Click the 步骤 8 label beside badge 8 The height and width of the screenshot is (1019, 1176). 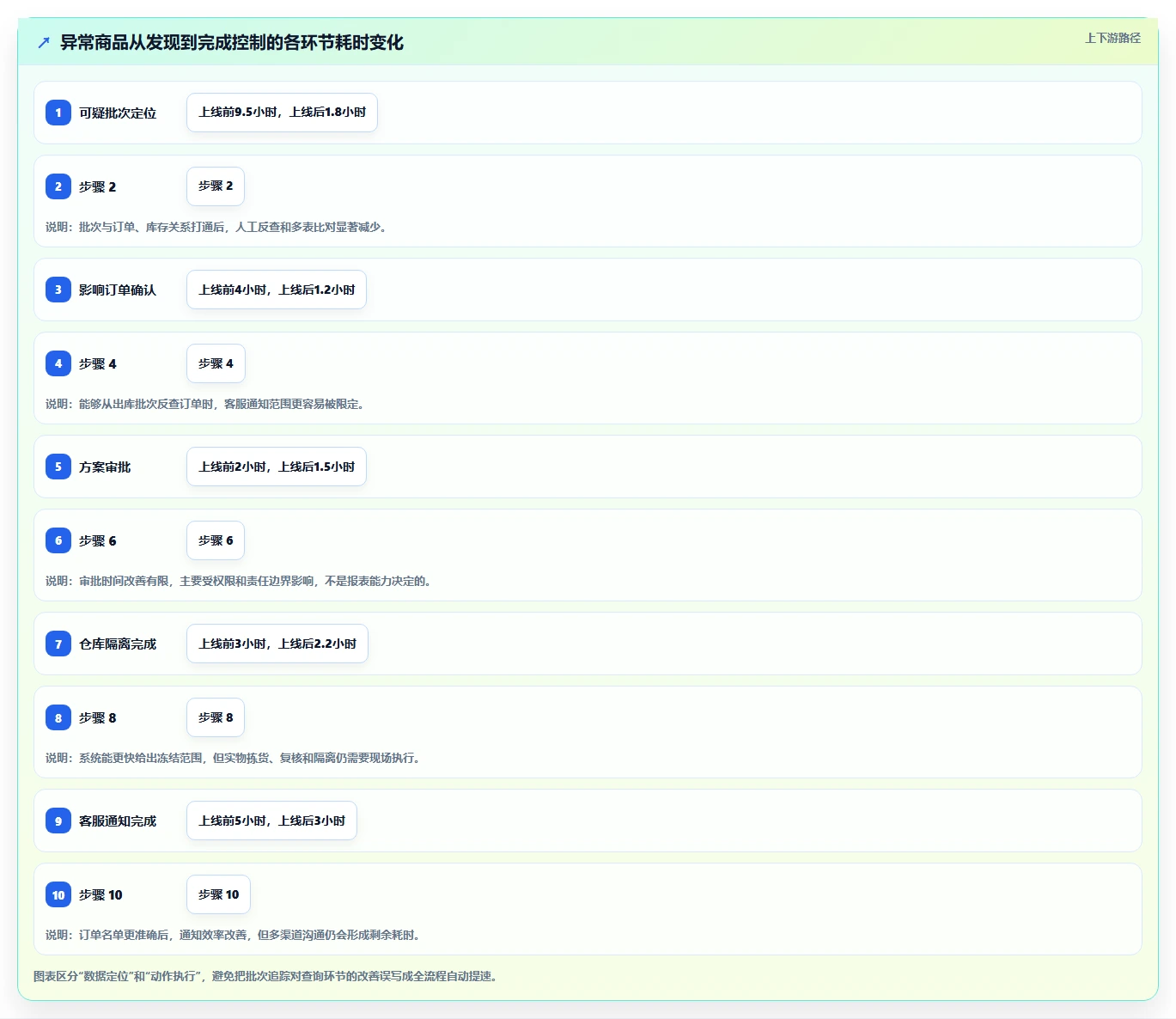(97, 717)
